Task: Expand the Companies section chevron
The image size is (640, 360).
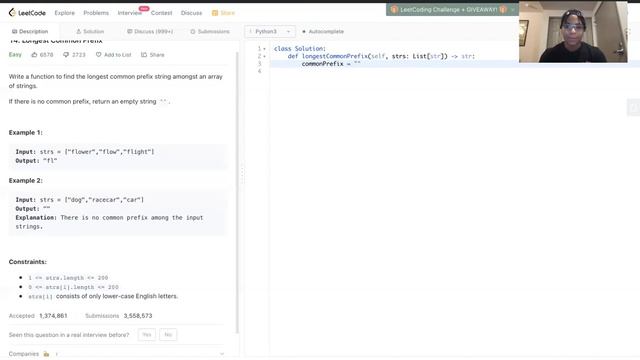Action: [222, 354]
